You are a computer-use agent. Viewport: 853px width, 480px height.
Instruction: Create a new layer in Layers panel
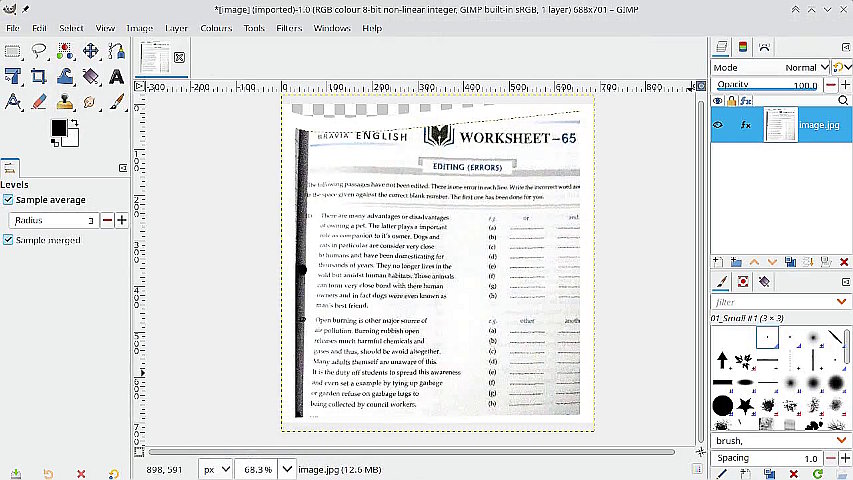718,262
